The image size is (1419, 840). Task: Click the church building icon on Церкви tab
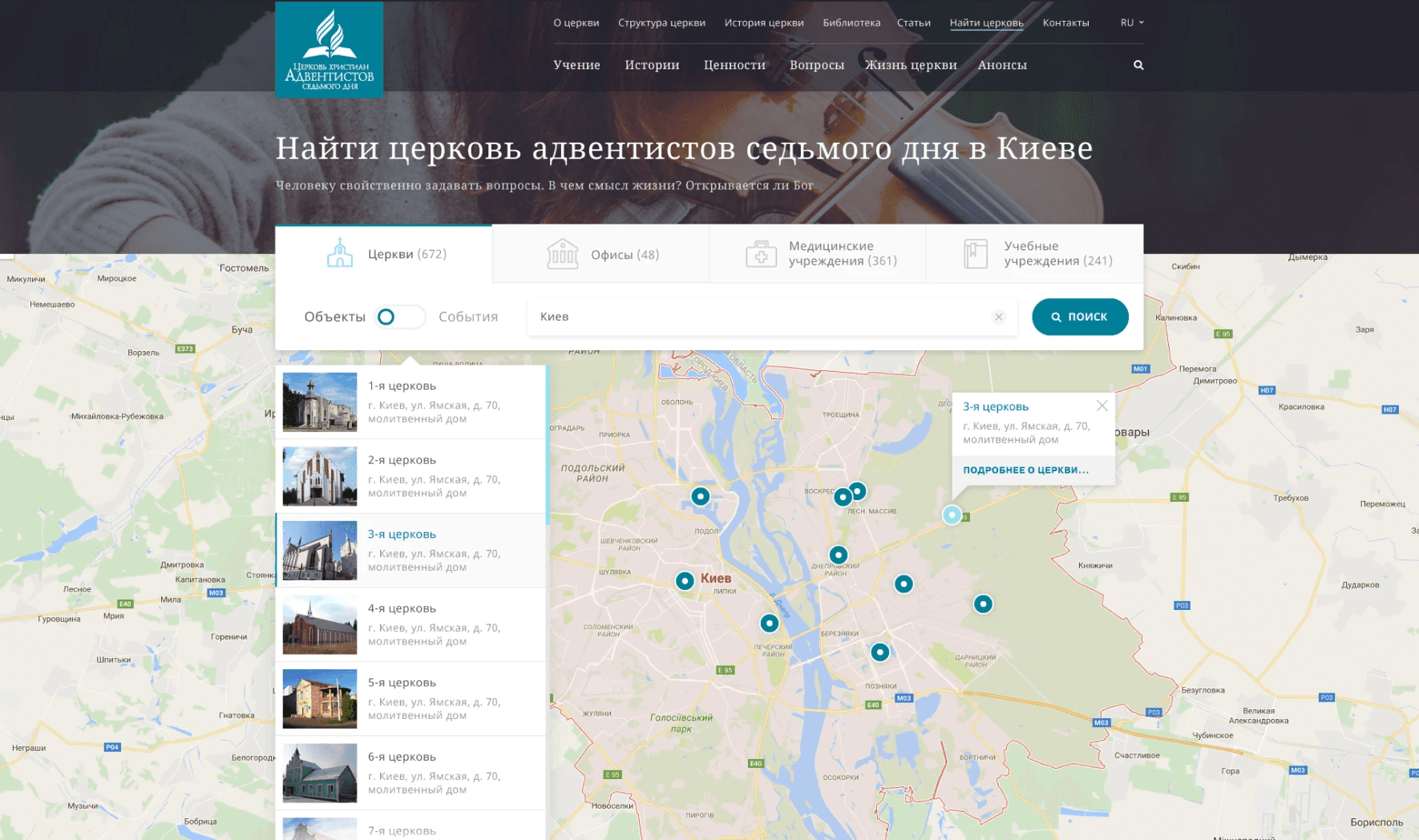coord(340,253)
